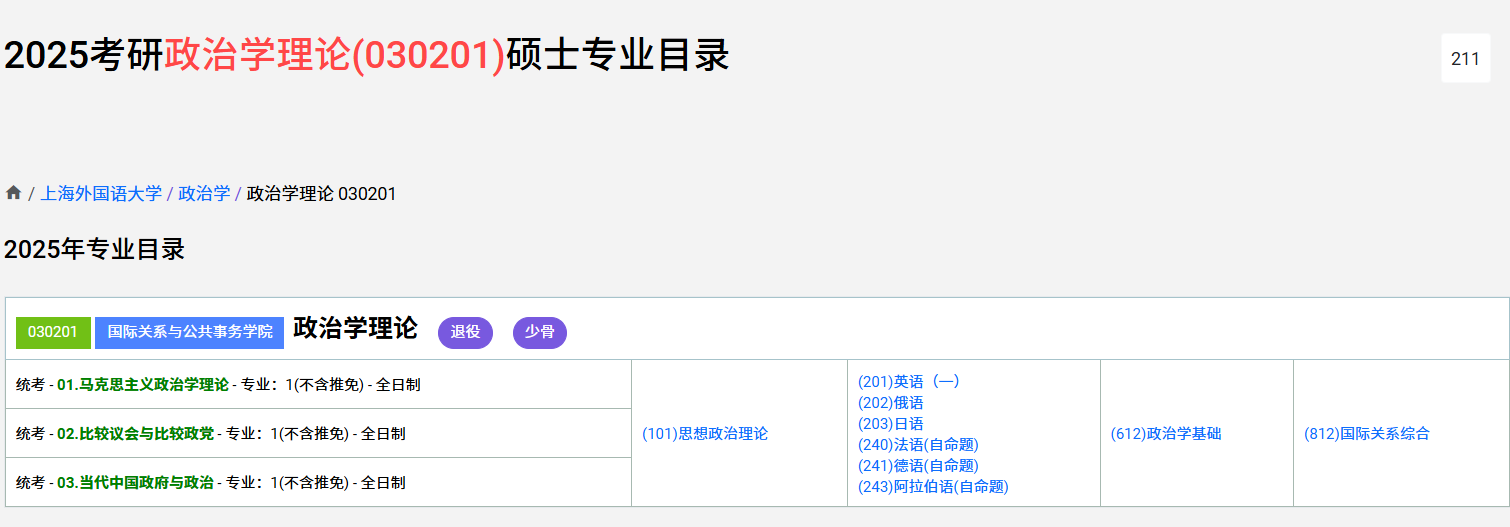Open (201)英语（一） subject link

[x=909, y=381]
